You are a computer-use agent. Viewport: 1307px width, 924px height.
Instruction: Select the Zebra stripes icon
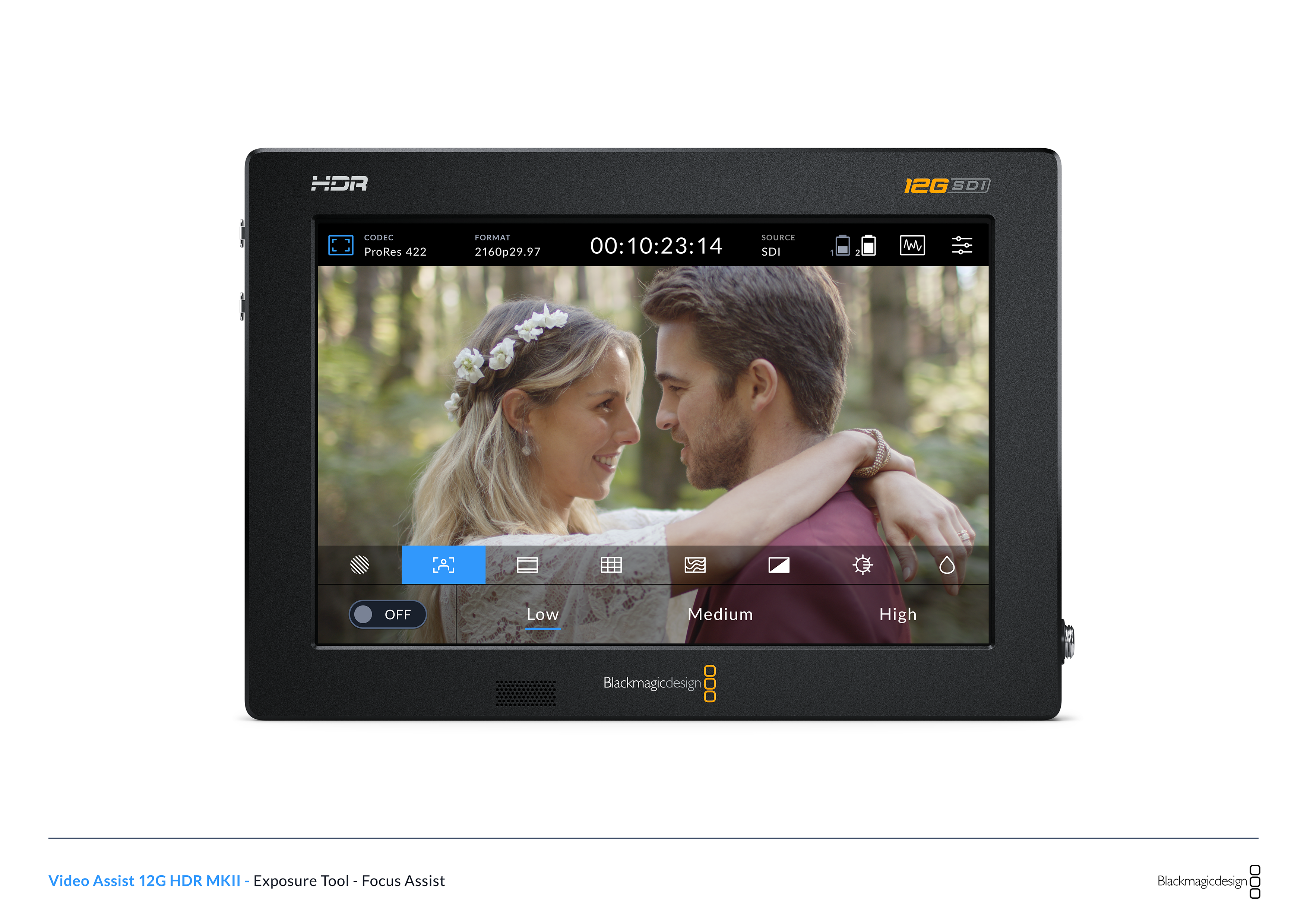(x=360, y=565)
